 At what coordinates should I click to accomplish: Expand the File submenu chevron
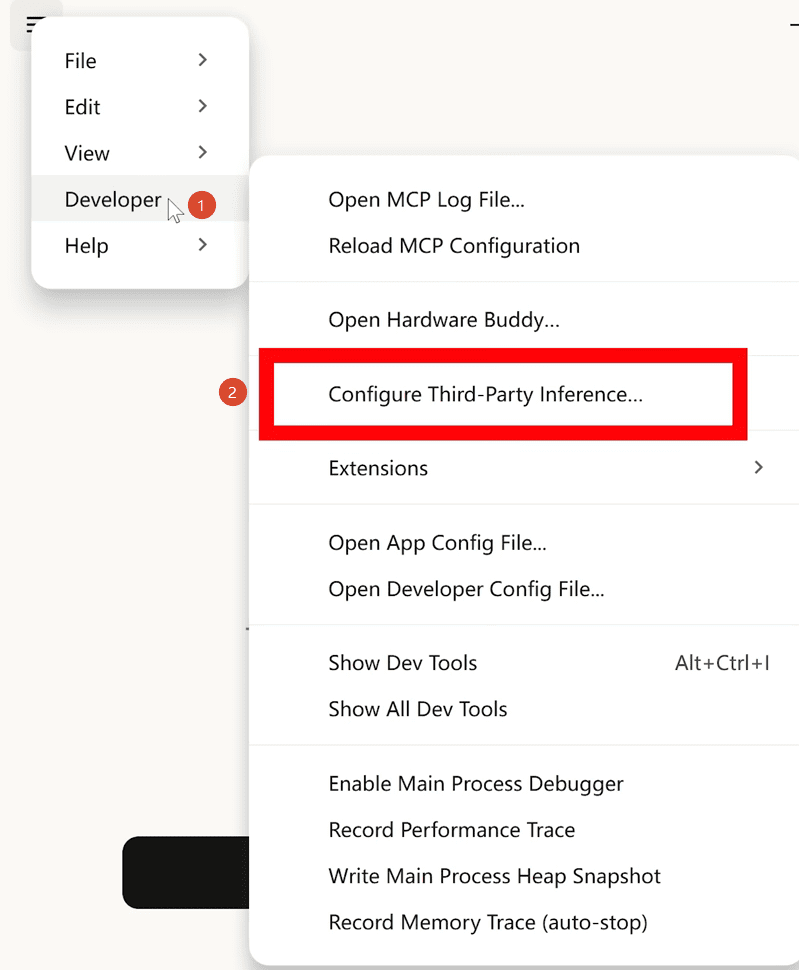tap(202, 60)
